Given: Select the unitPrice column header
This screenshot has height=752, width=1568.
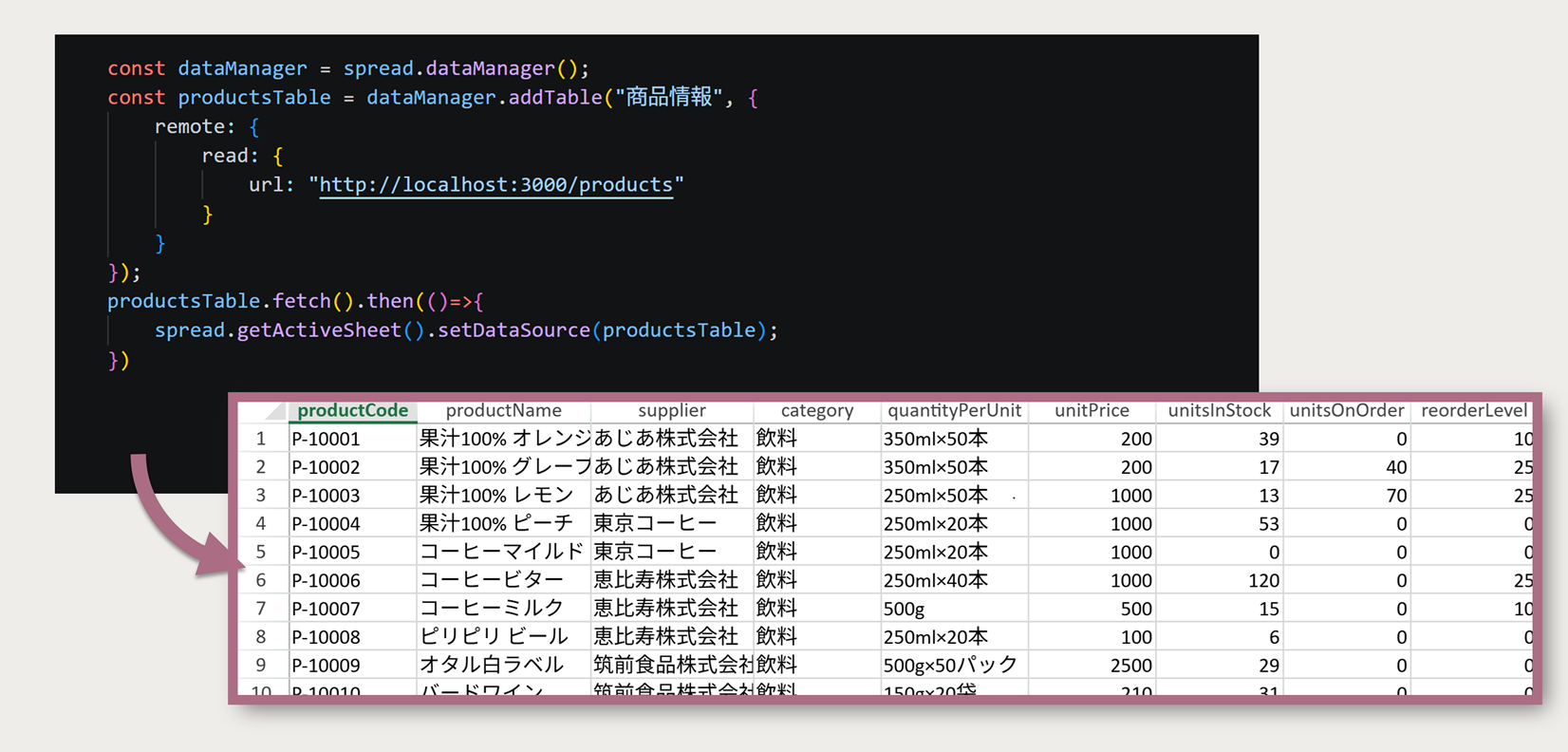Looking at the screenshot, I should click(1092, 410).
